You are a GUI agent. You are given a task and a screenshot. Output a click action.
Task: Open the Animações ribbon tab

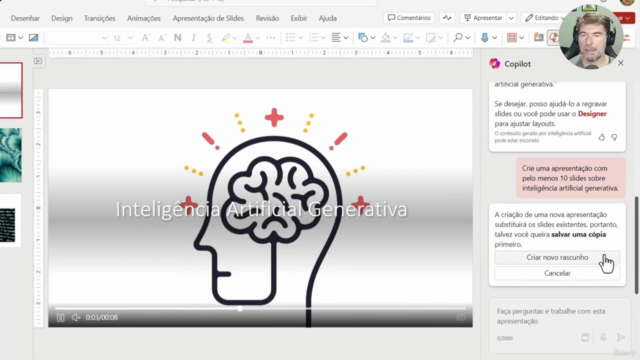[x=144, y=18]
